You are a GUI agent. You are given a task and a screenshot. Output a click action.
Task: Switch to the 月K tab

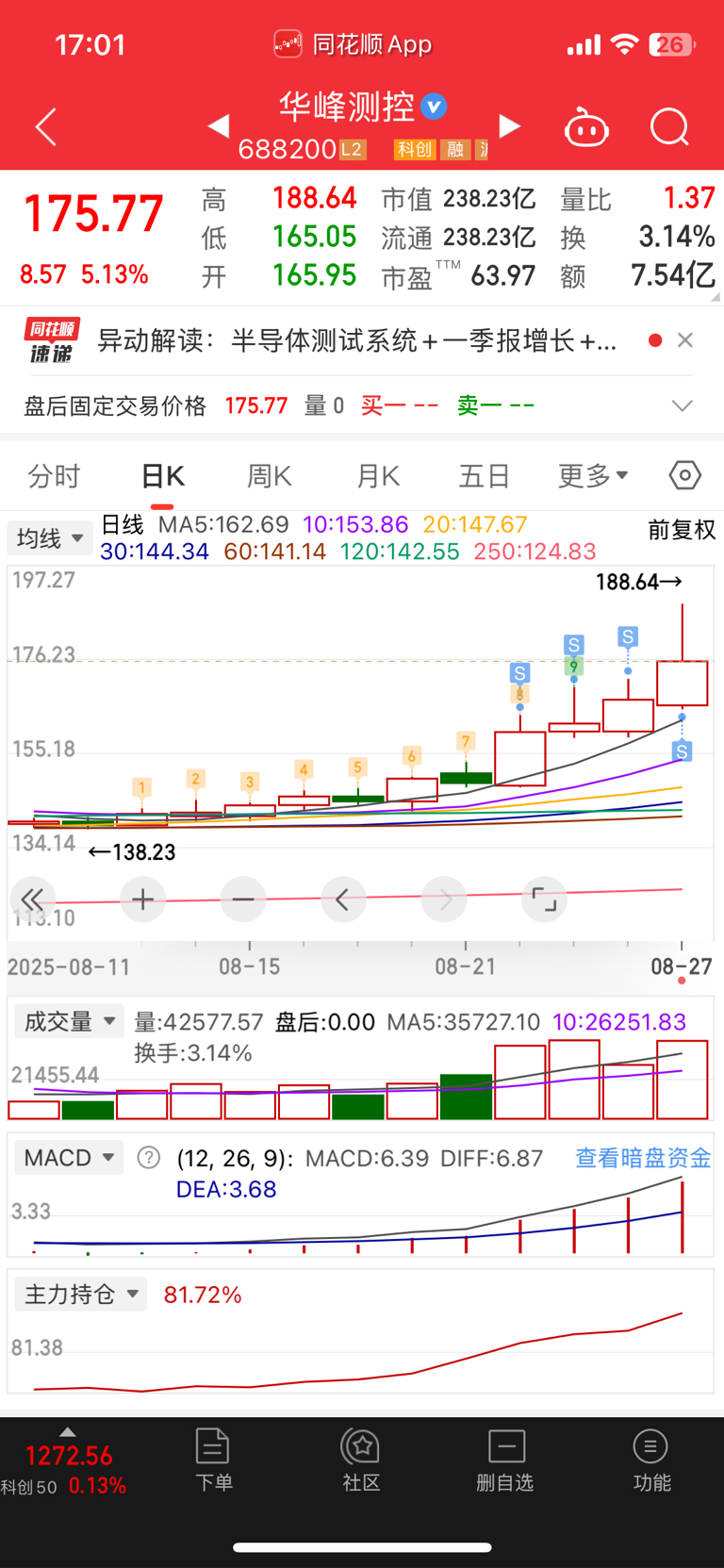click(x=378, y=476)
